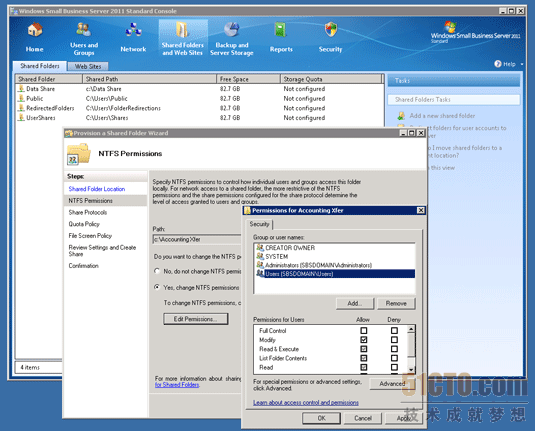Open Learn about access control link
This screenshot has width=535, height=431.
306,403
